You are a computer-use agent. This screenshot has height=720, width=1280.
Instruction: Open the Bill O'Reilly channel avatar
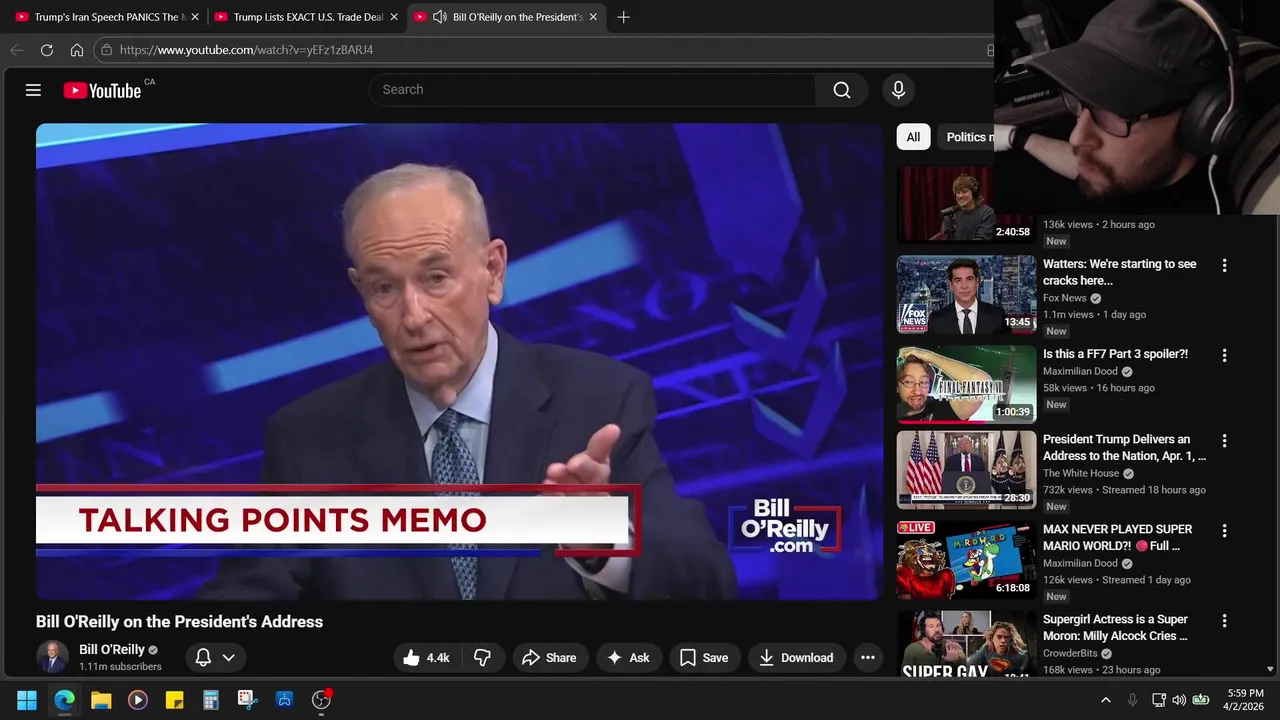pos(52,657)
